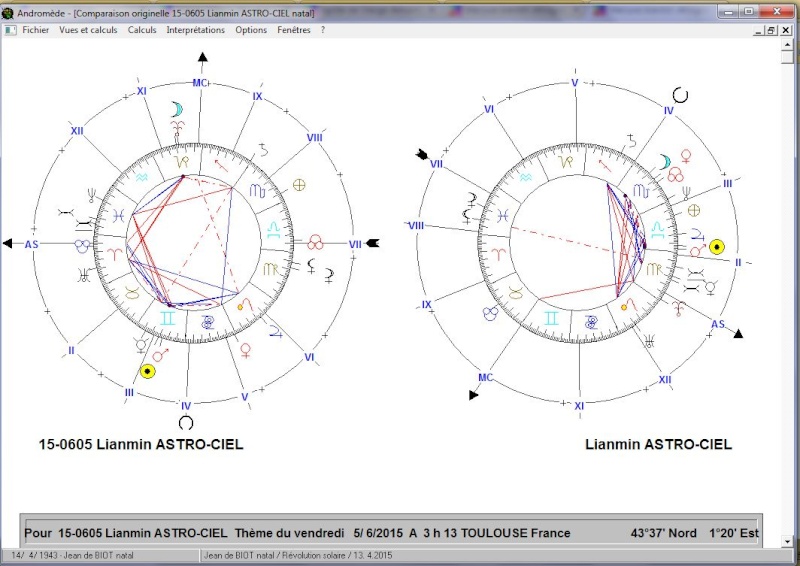Click the VIII house label in right chart
800x566 pixels.
point(416,226)
